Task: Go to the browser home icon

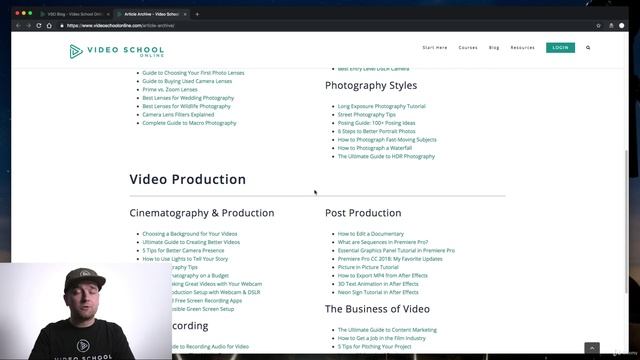Action: [x=49, y=25]
